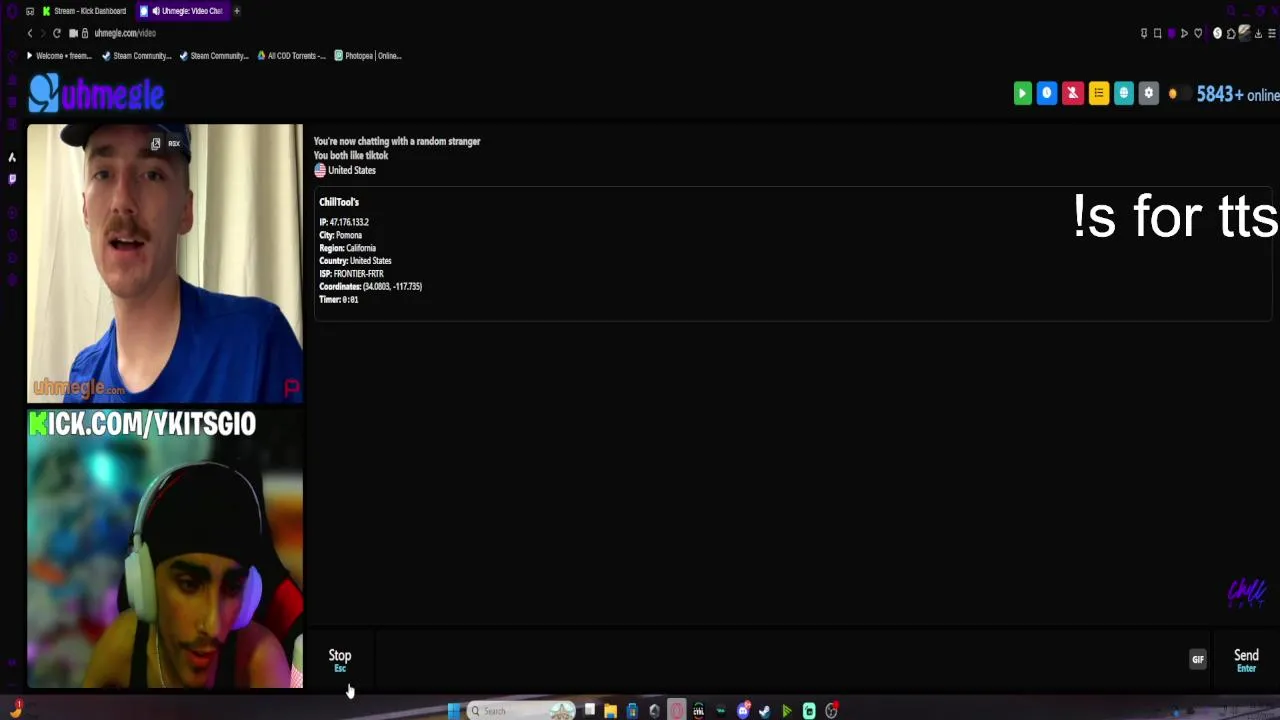The image size is (1280, 720).
Task: Switch to Stream - Kick Dashboard tab
Action: (x=85, y=11)
